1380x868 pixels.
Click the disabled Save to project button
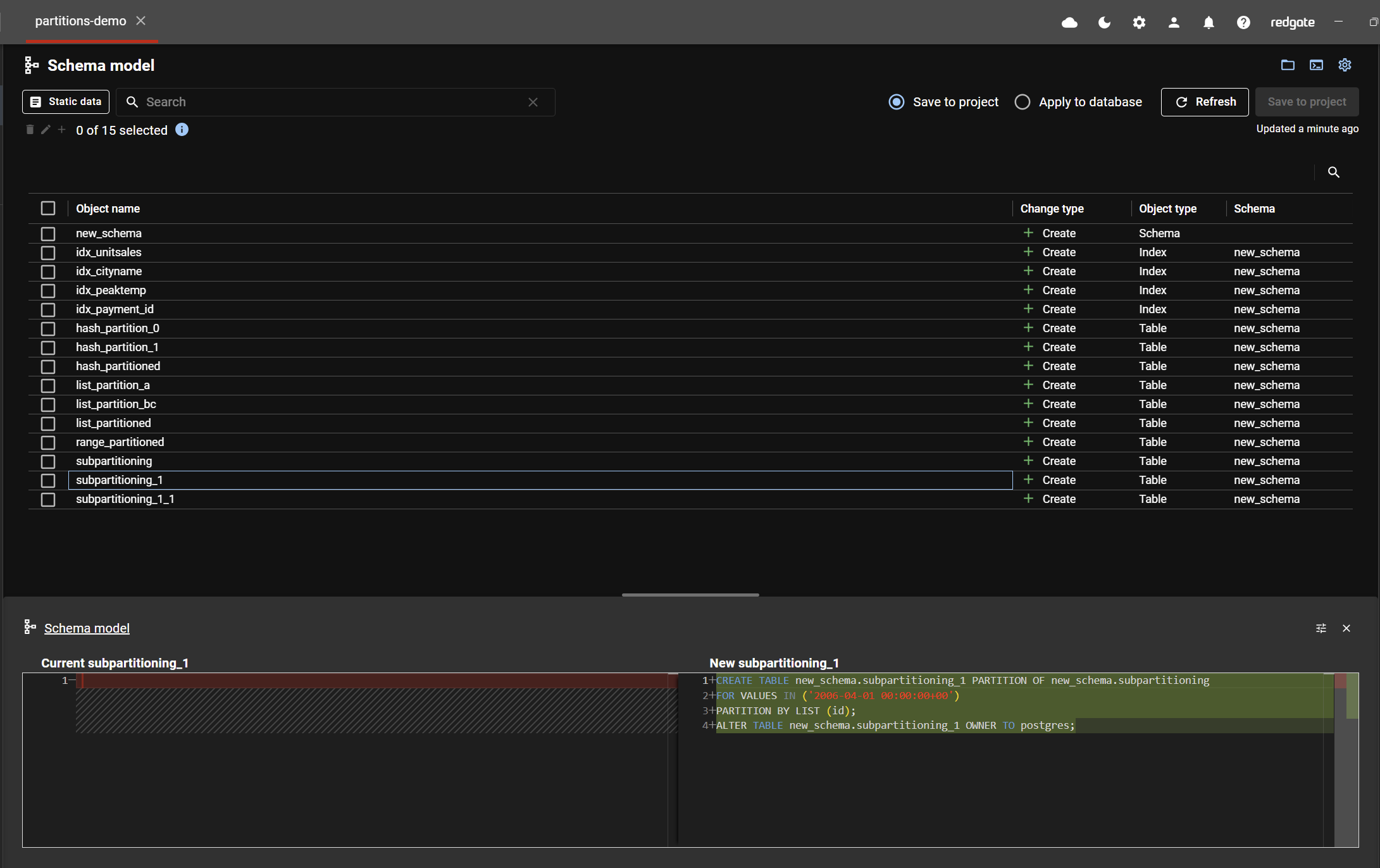click(1307, 102)
